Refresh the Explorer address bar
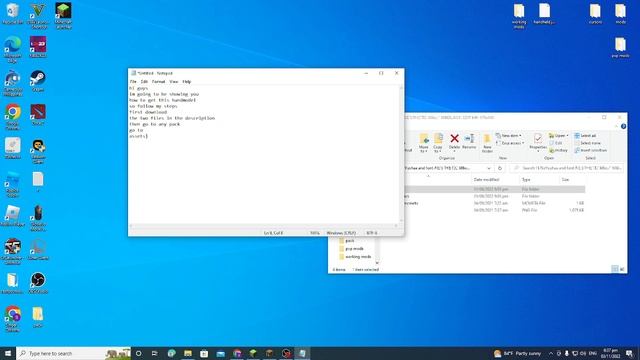 click(x=500, y=168)
